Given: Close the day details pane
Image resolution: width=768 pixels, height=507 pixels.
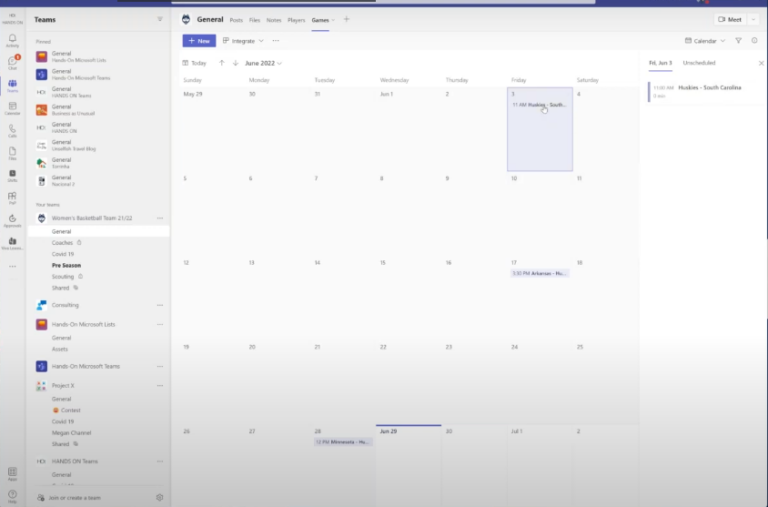Looking at the screenshot, I should click(x=761, y=63).
